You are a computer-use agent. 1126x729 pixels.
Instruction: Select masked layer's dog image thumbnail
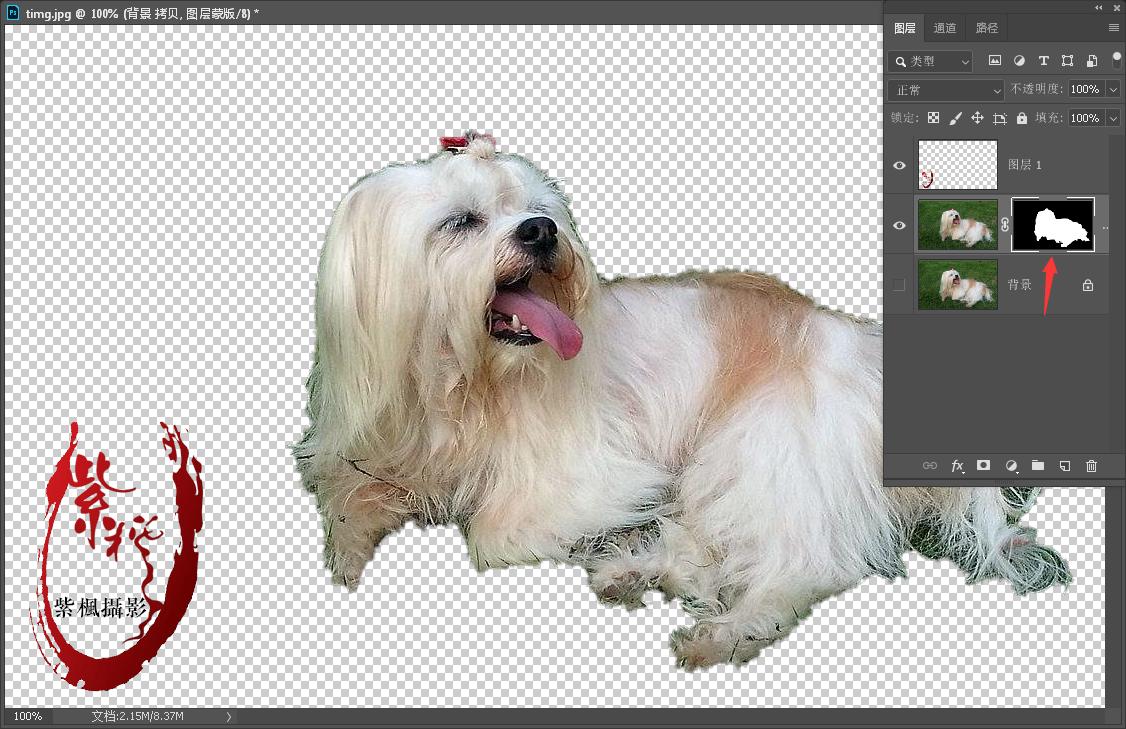tap(958, 225)
